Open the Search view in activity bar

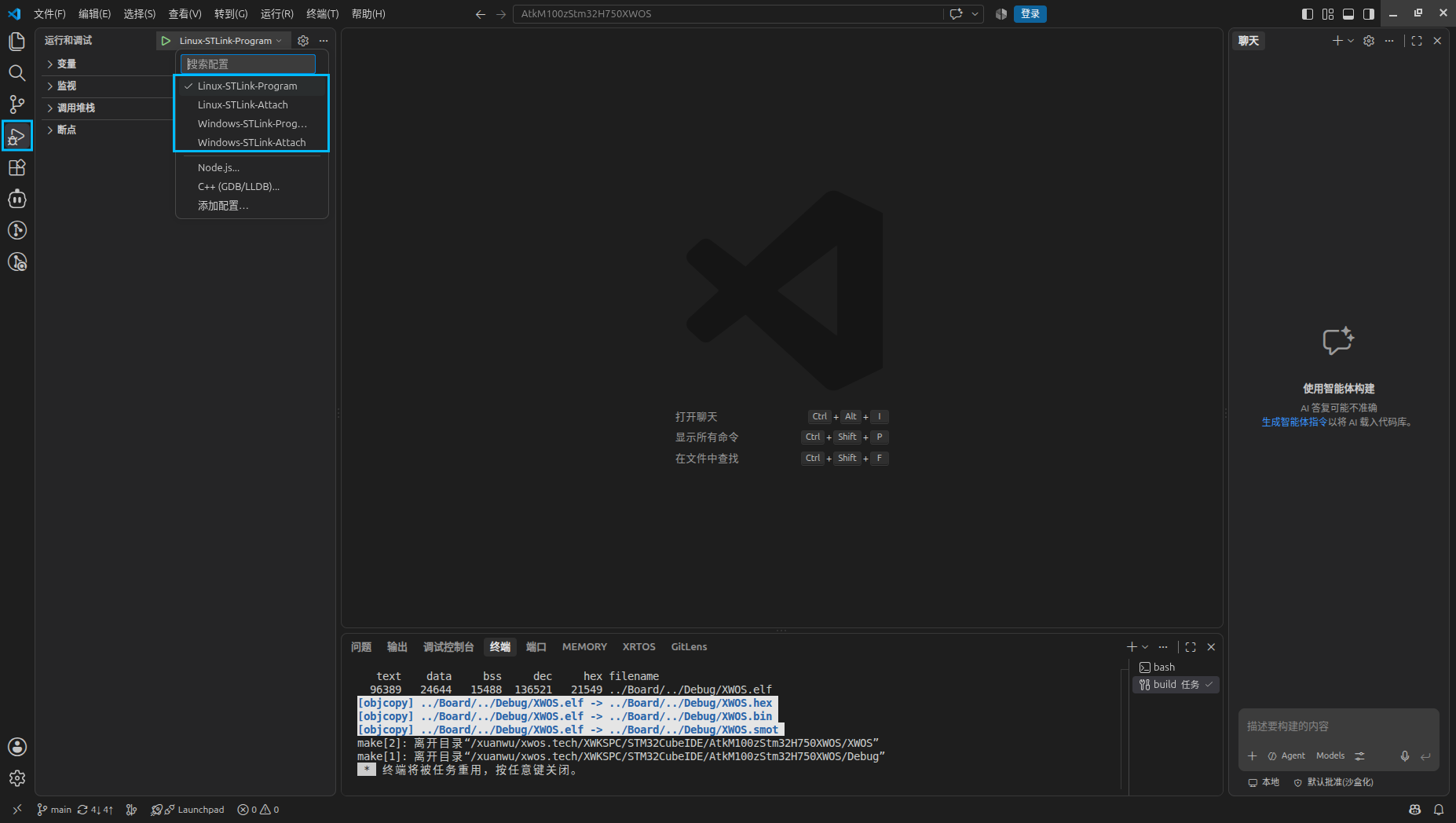point(16,73)
